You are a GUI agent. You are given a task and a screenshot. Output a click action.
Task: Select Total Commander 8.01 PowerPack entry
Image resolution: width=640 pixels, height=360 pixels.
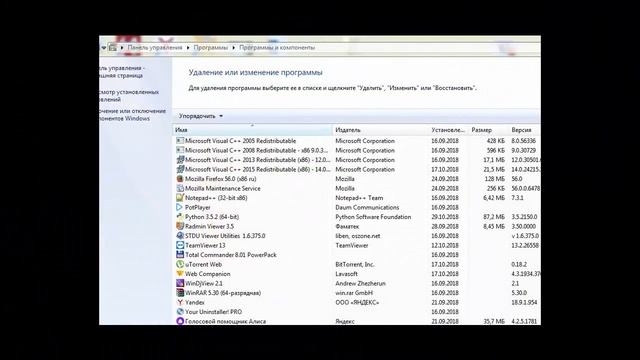[x=231, y=255]
